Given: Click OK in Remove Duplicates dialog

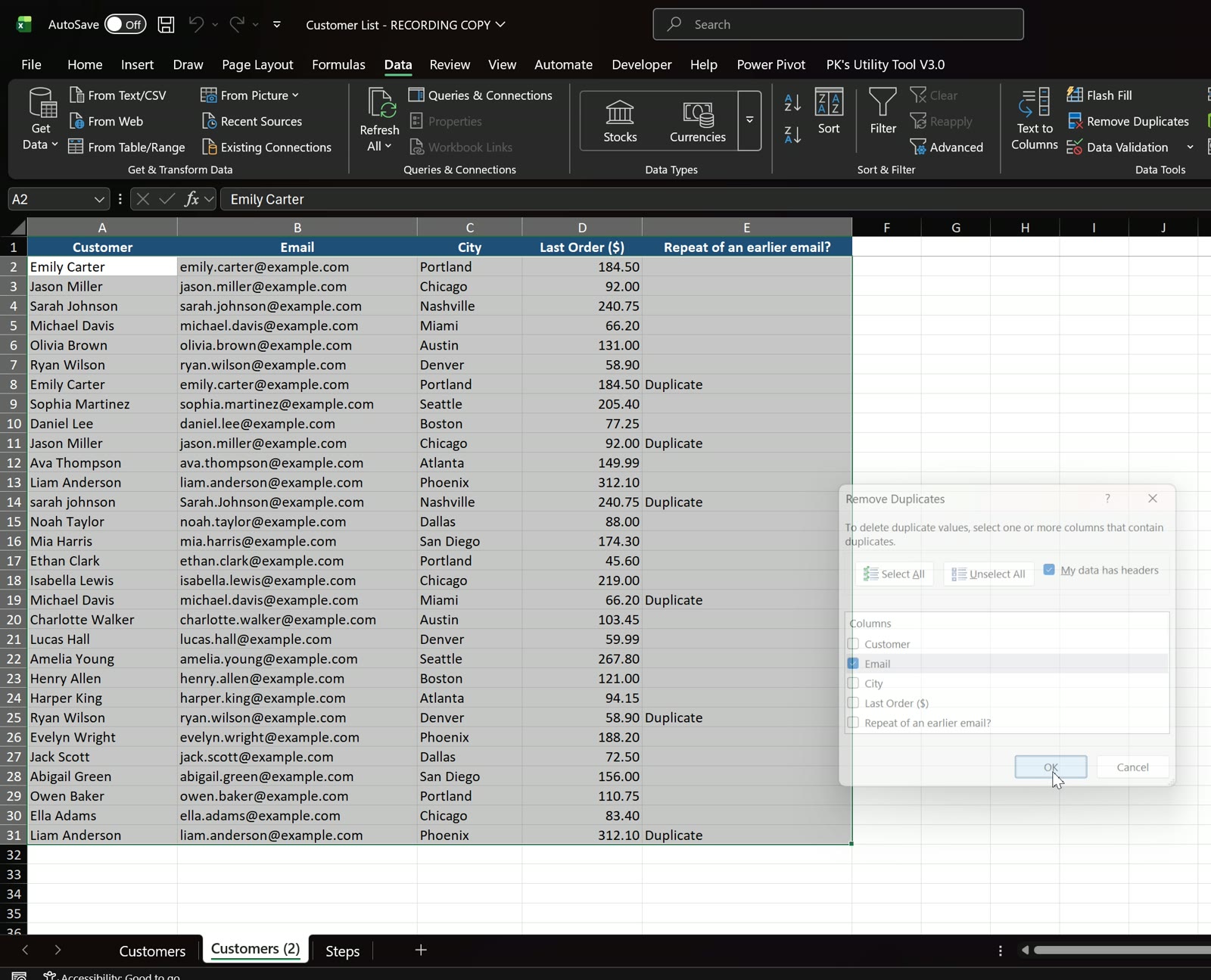Looking at the screenshot, I should click(1051, 767).
